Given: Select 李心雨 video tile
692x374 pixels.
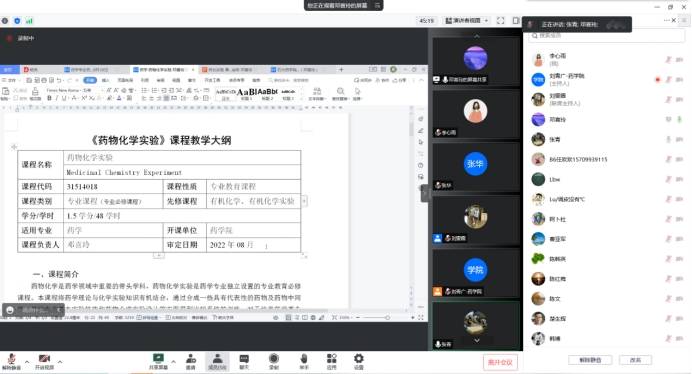Looking at the screenshot, I should click(475, 114).
